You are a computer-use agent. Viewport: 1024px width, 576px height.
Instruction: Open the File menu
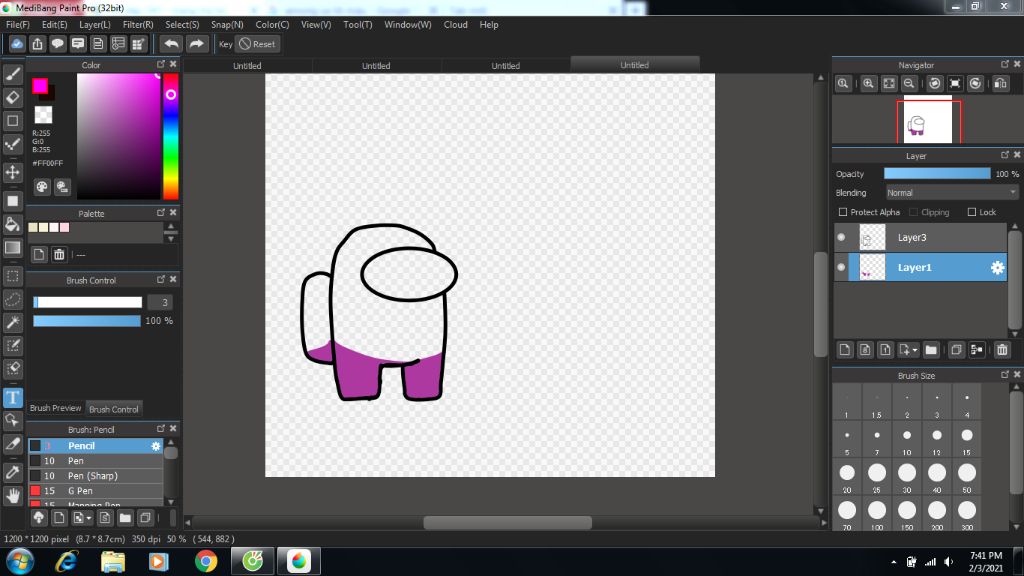18,25
